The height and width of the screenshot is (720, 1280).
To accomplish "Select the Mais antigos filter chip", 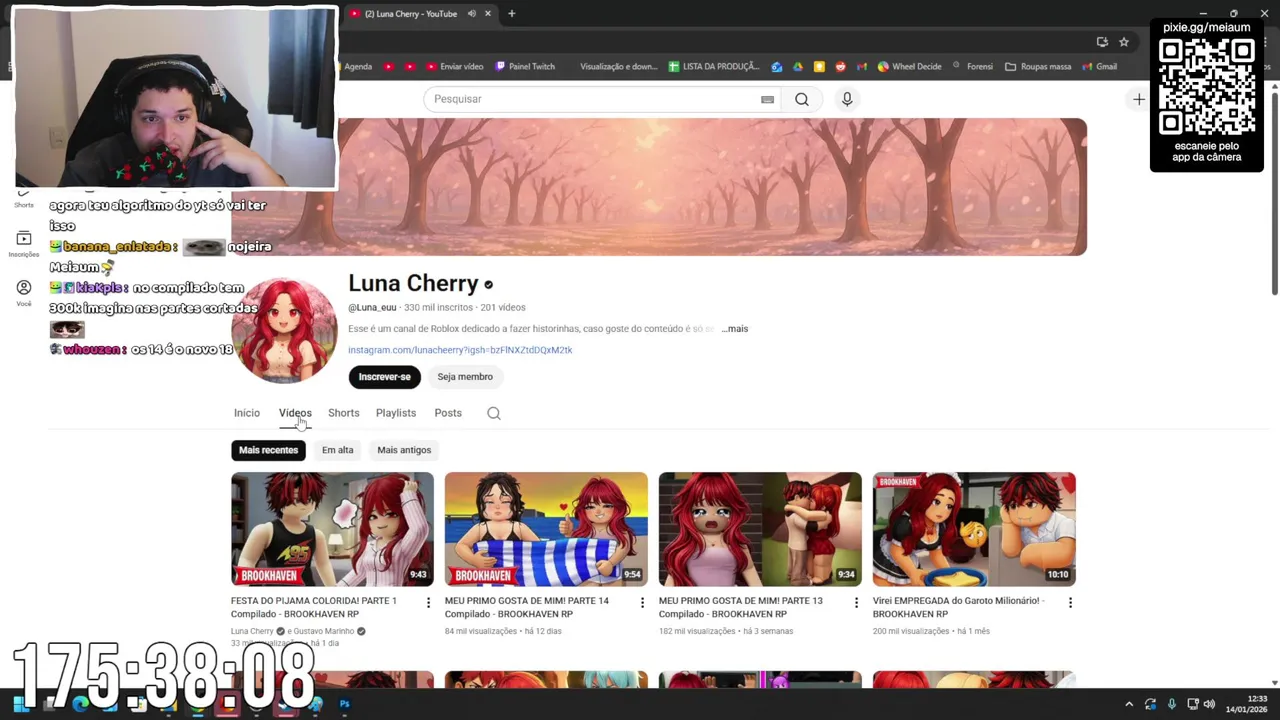I will [x=404, y=450].
